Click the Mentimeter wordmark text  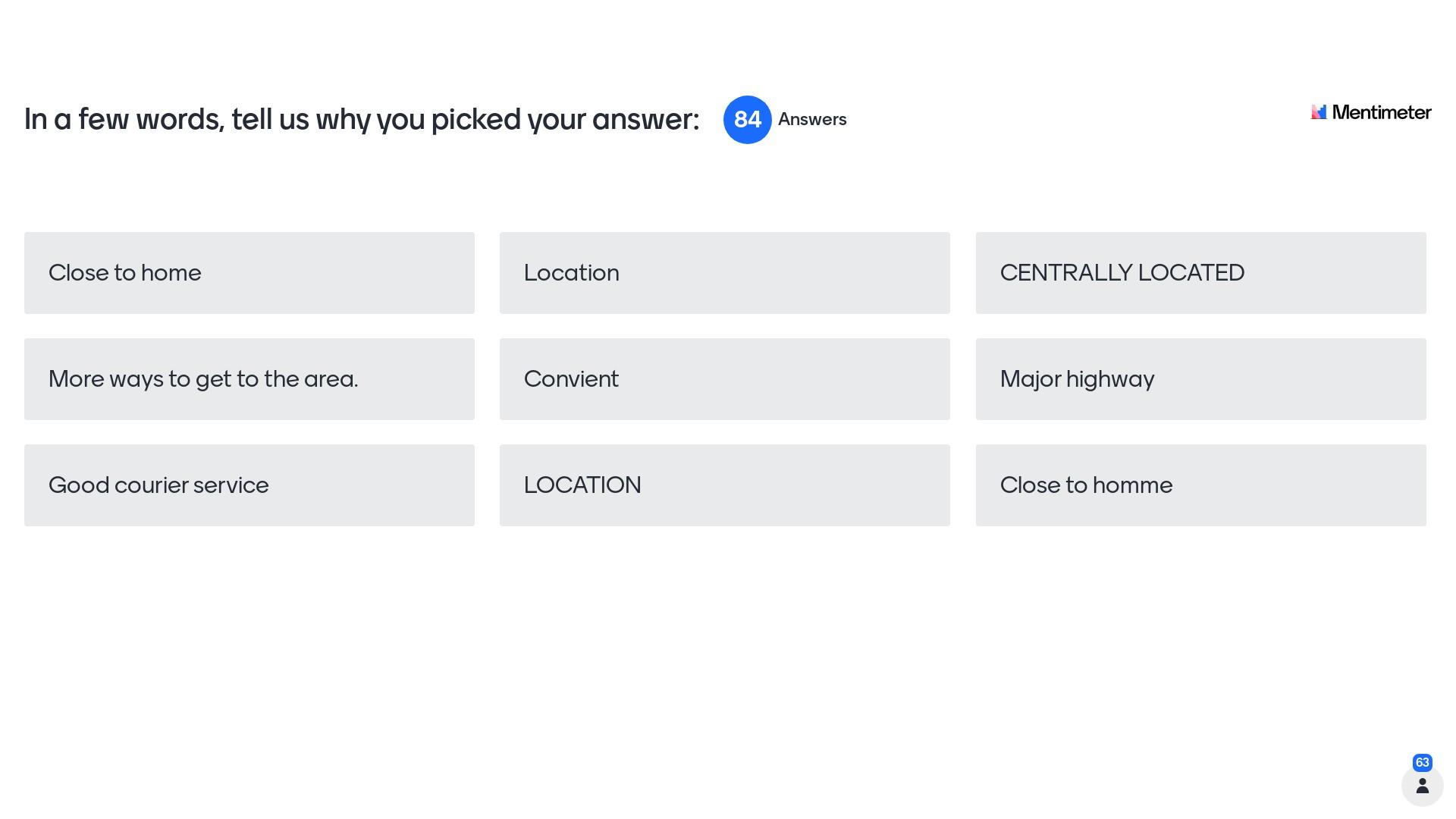pos(1381,112)
